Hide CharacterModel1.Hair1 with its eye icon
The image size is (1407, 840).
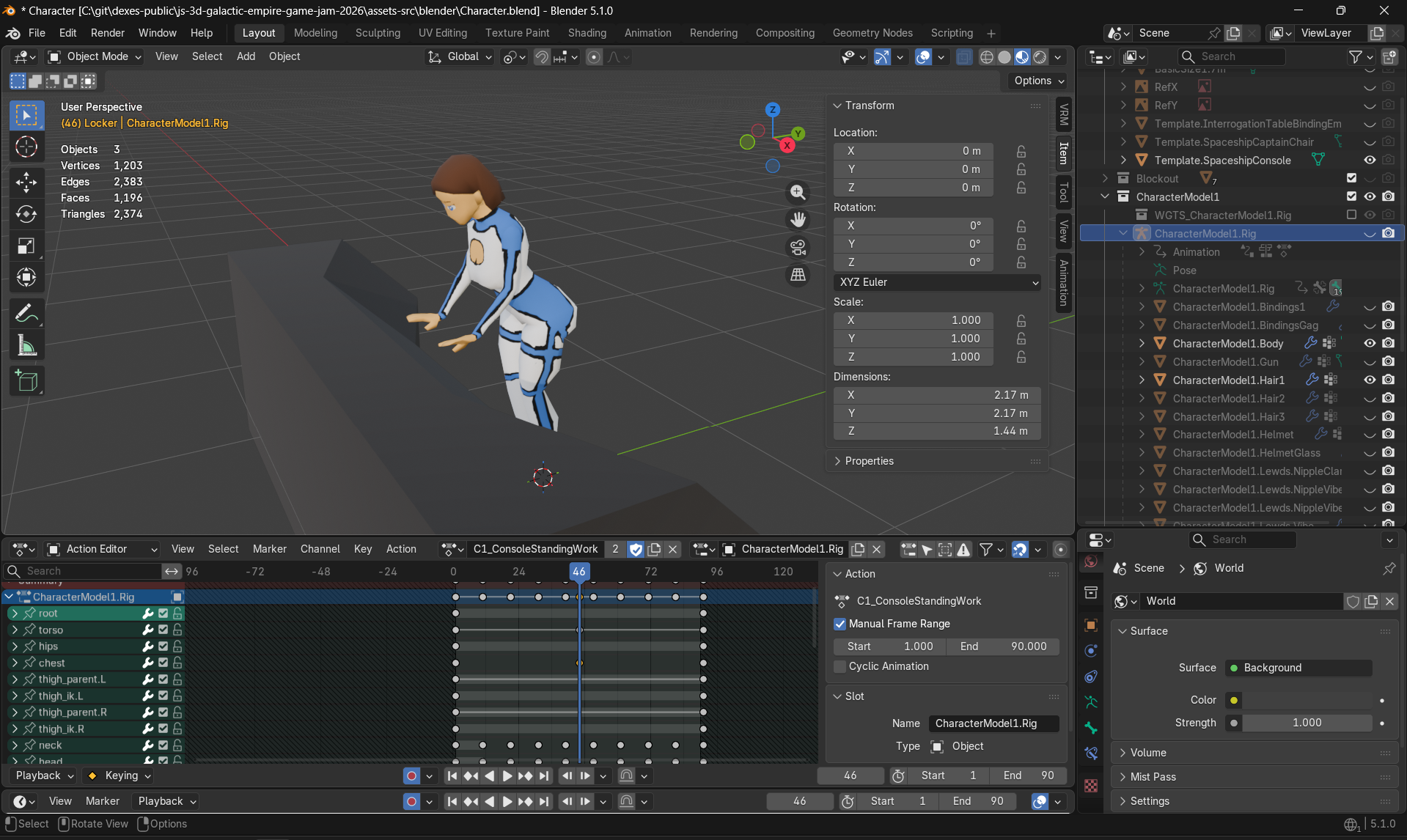[x=1370, y=380]
